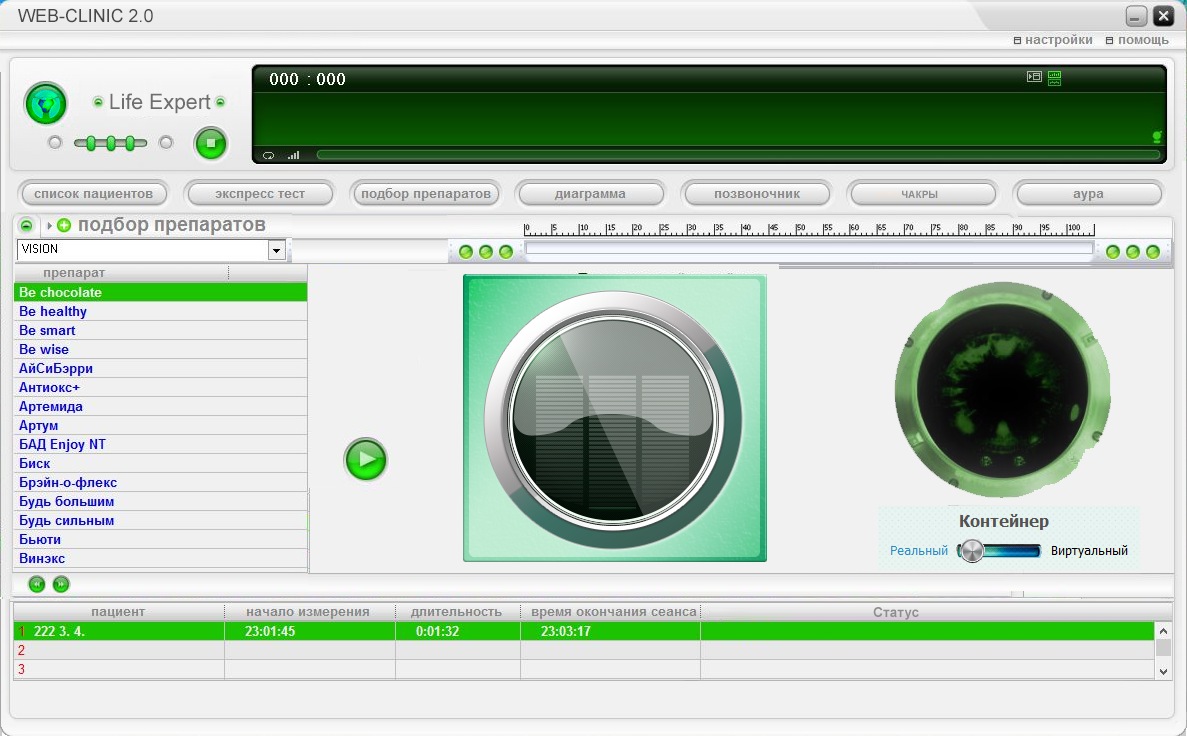Click the signal bars icon in the display
Viewport: 1187px width, 736px height.
(x=294, y=155)
